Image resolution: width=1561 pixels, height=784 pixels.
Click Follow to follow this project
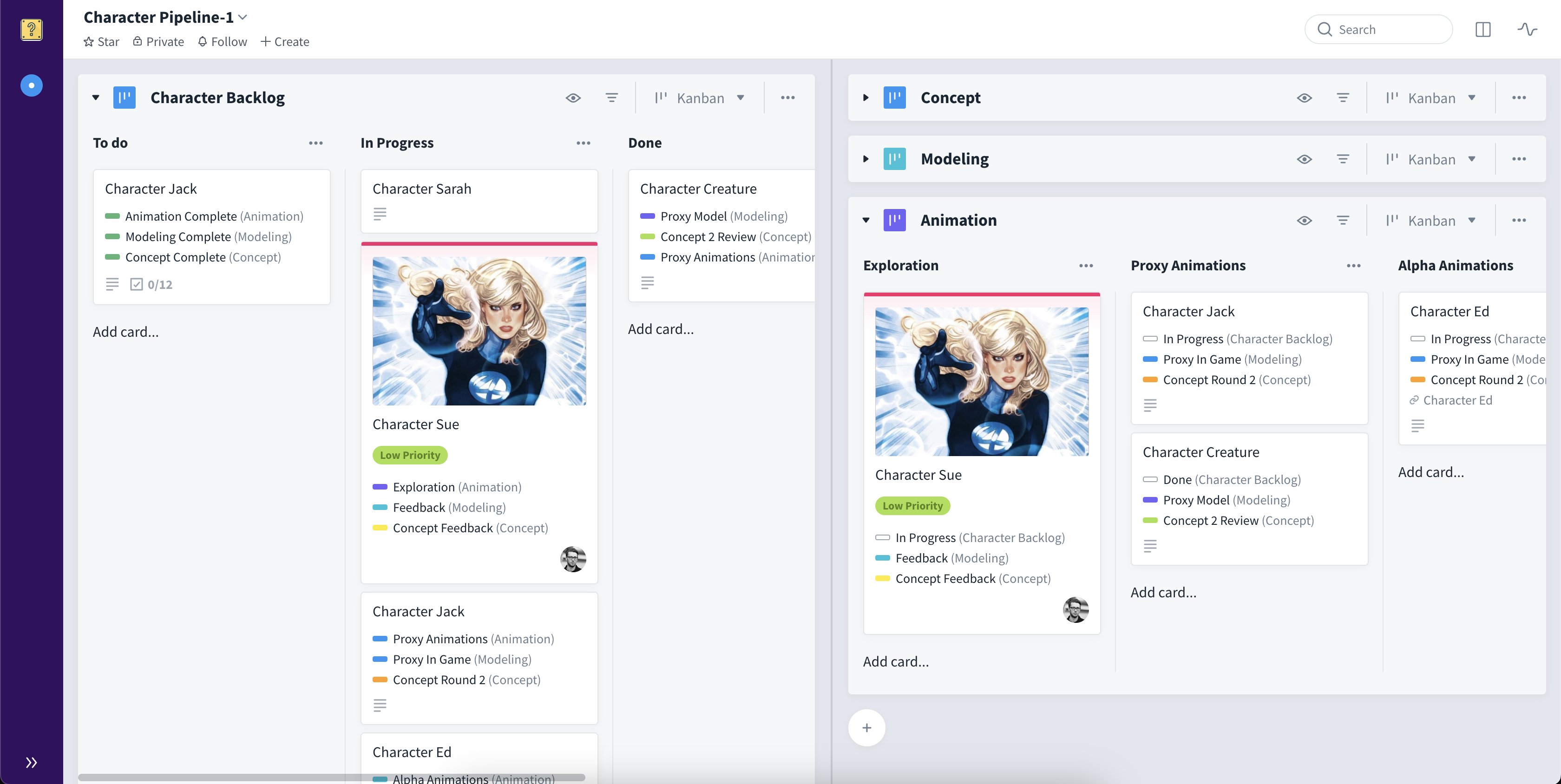(223, 41)
